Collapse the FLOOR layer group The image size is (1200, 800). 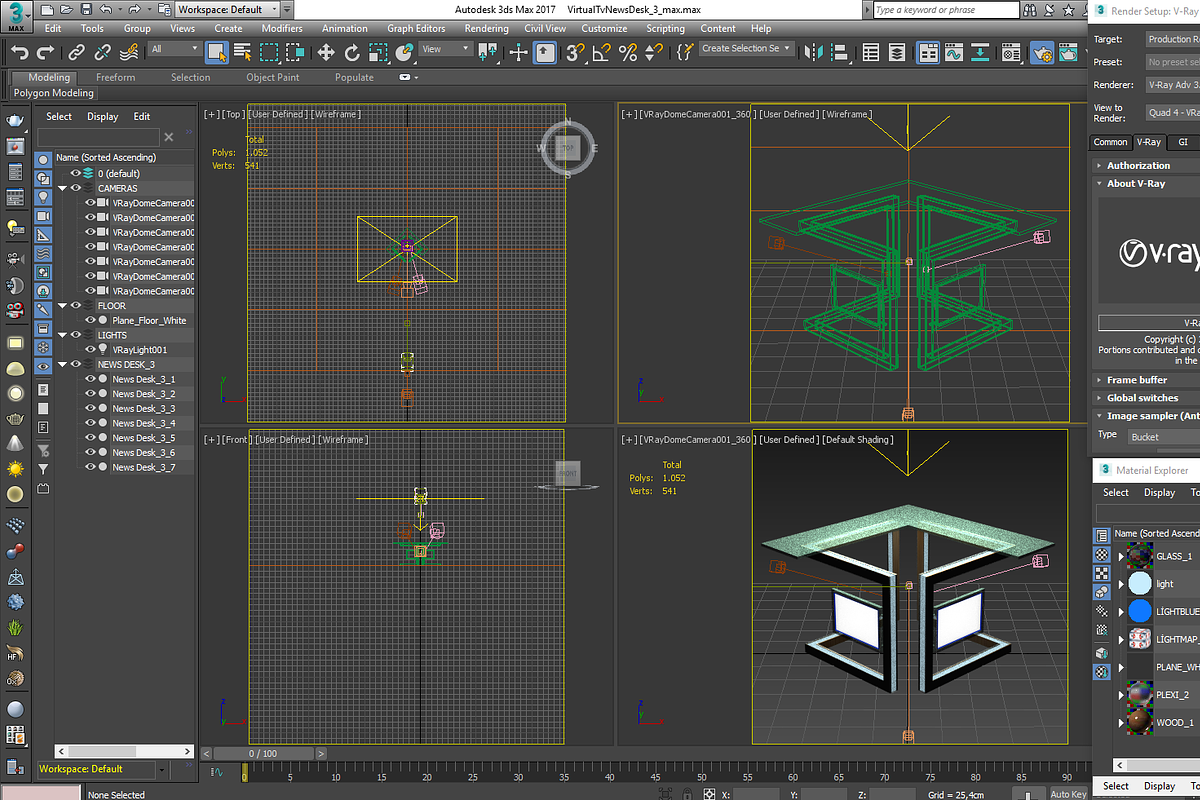coord(62,305)
